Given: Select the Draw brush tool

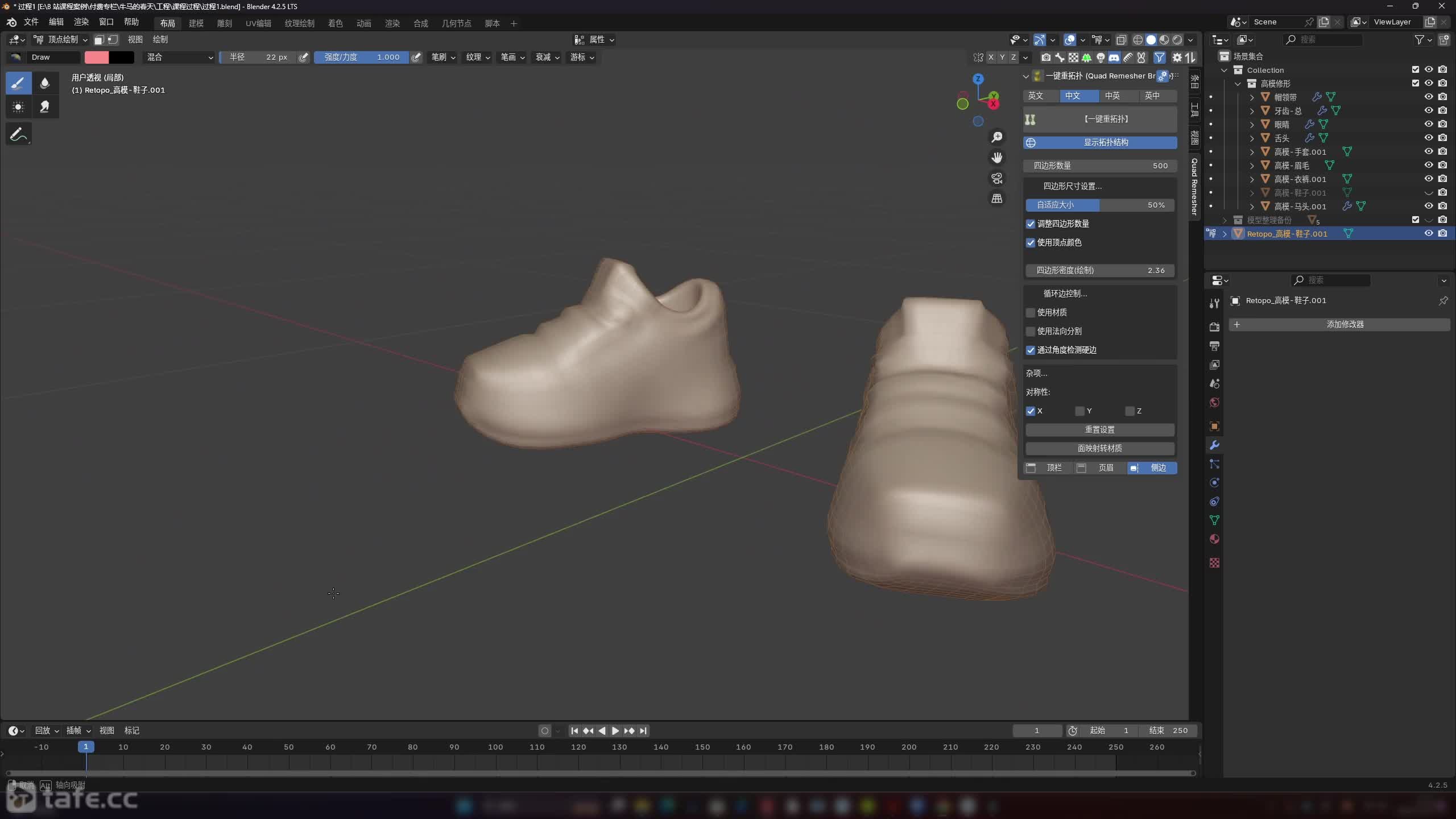Looking at the screenshot, I should pyautogui.click(x=18, y=83).
